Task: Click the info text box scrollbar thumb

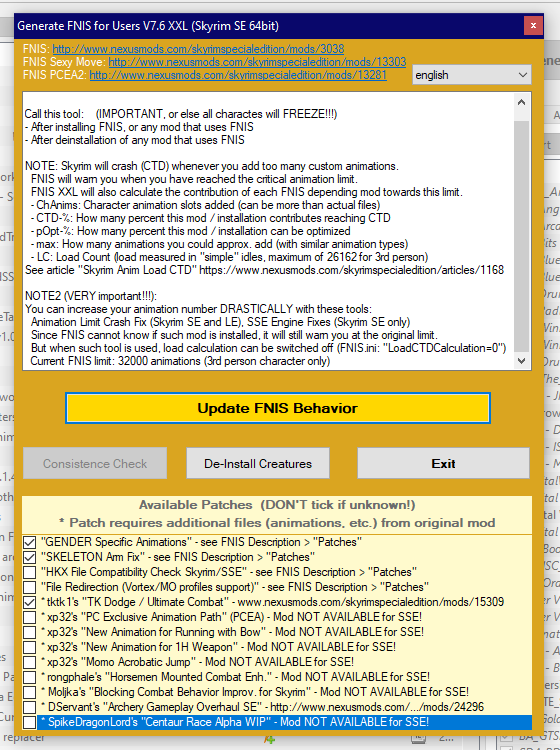Action: [x=521, y=237]
